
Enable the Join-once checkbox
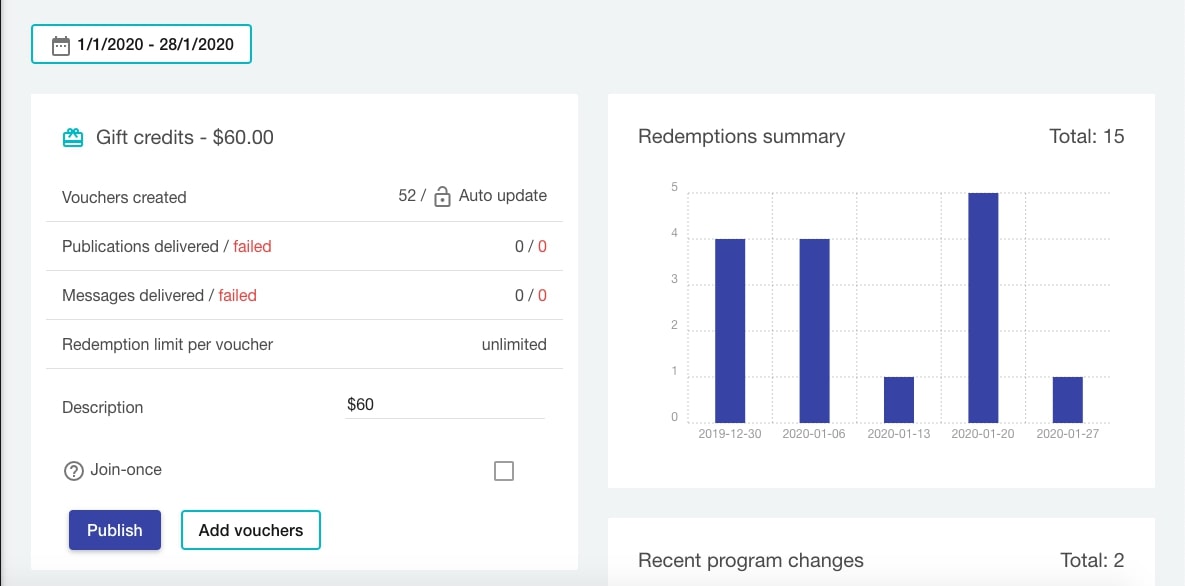coord(504,471)
